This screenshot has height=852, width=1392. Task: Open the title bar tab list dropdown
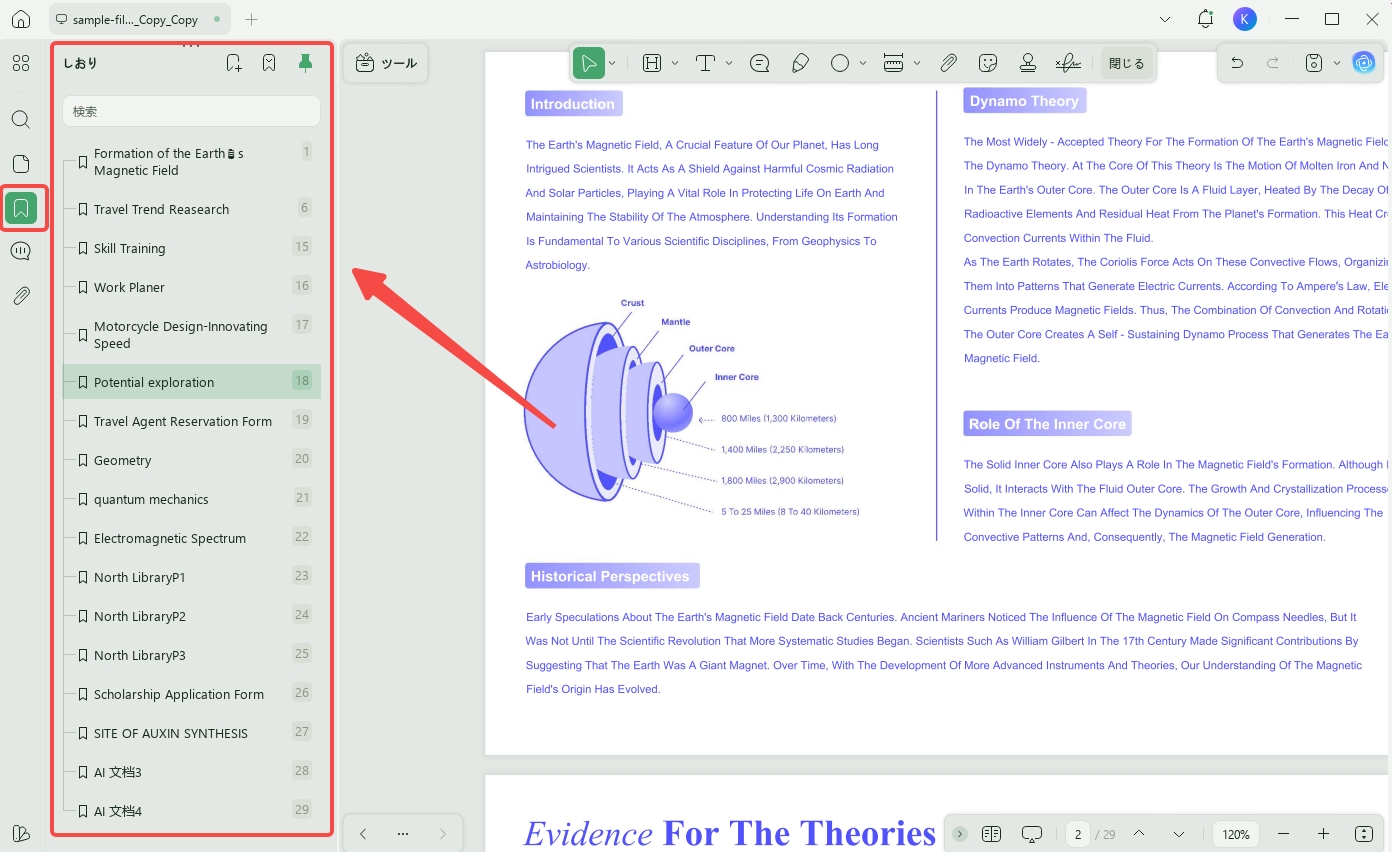pyautogui.click(x=1165, y=19)
